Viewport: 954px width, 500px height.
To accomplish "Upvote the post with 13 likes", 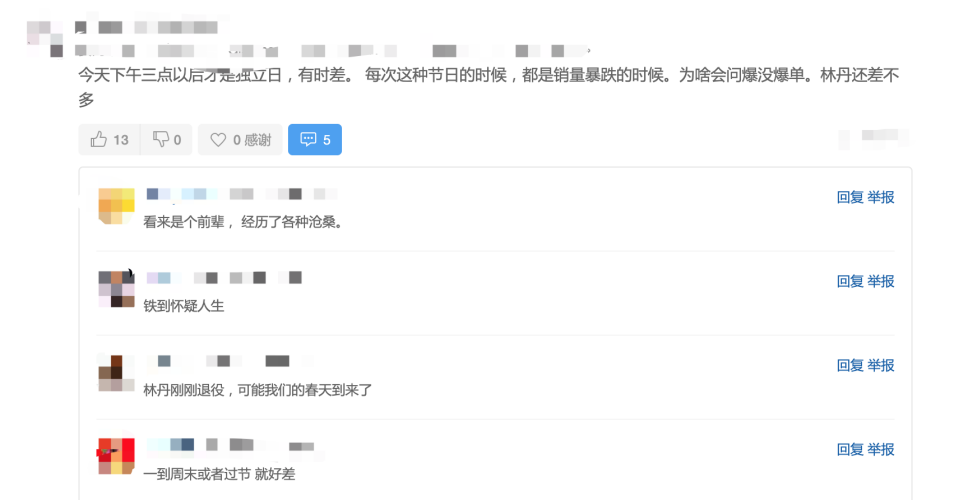I will [110, 140].
